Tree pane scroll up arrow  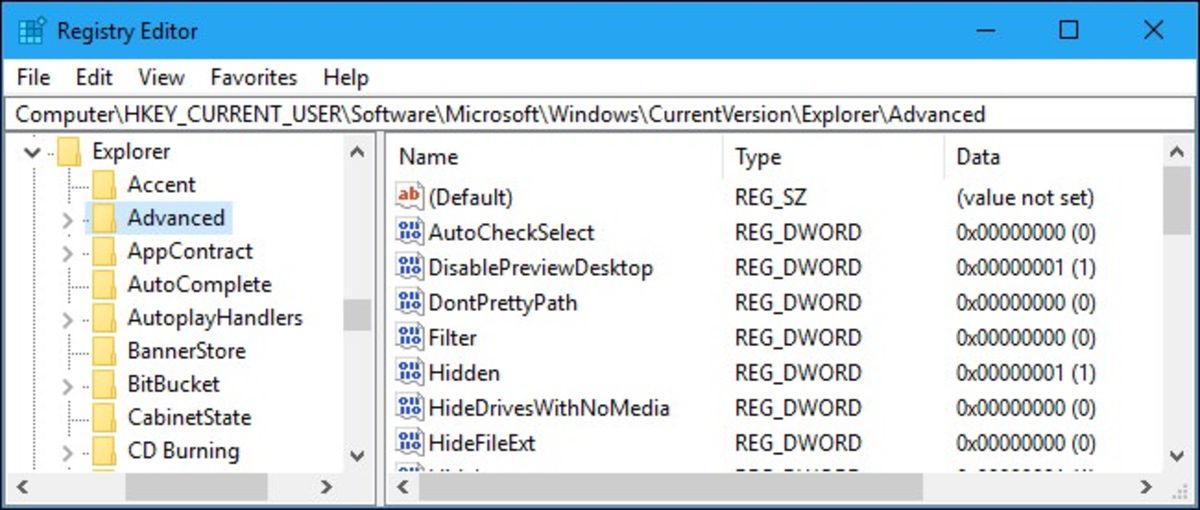357,152
